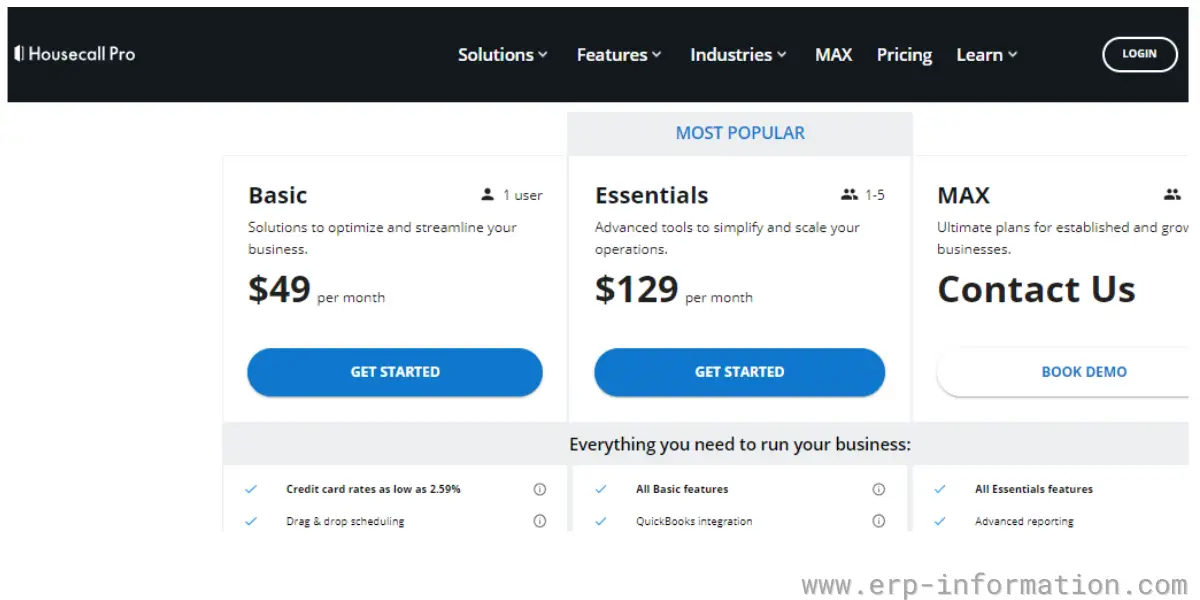The height and width of the screenshot is (600, 1200).
Task: Click the checkmark beside All Basic features
Action: [x=601, y=489]
